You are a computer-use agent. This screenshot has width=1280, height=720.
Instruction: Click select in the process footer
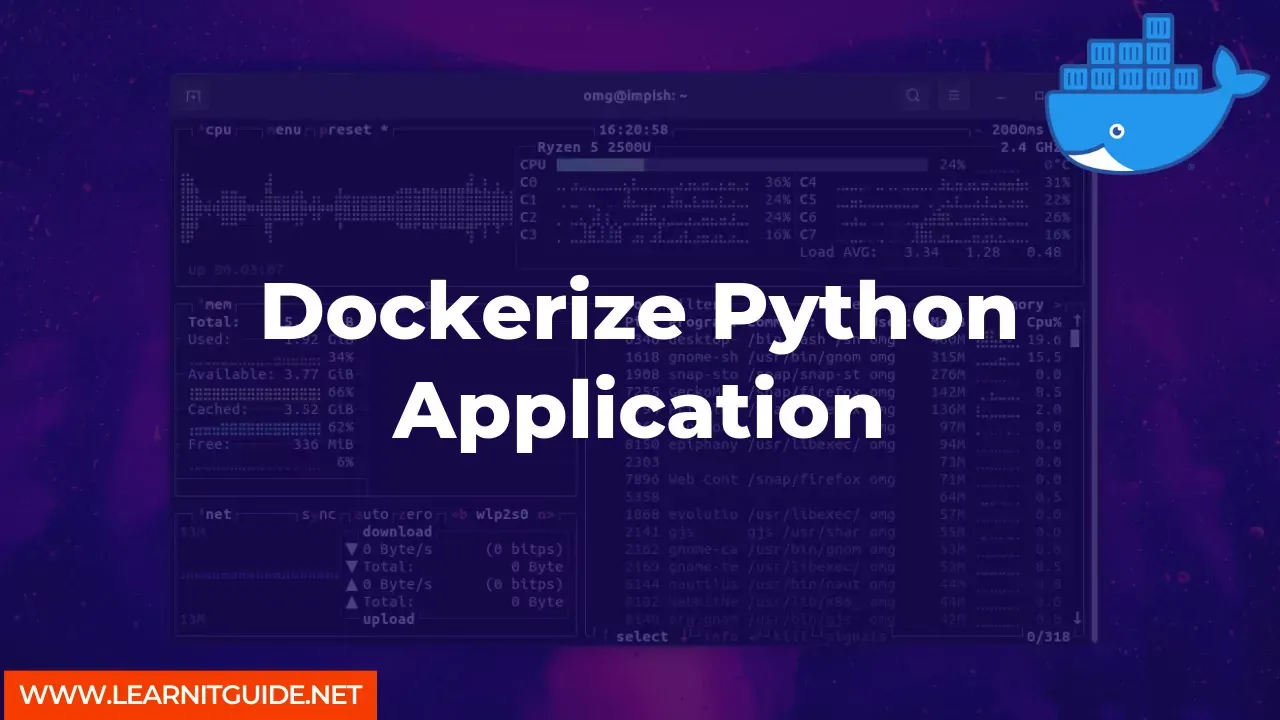(642, 637)
